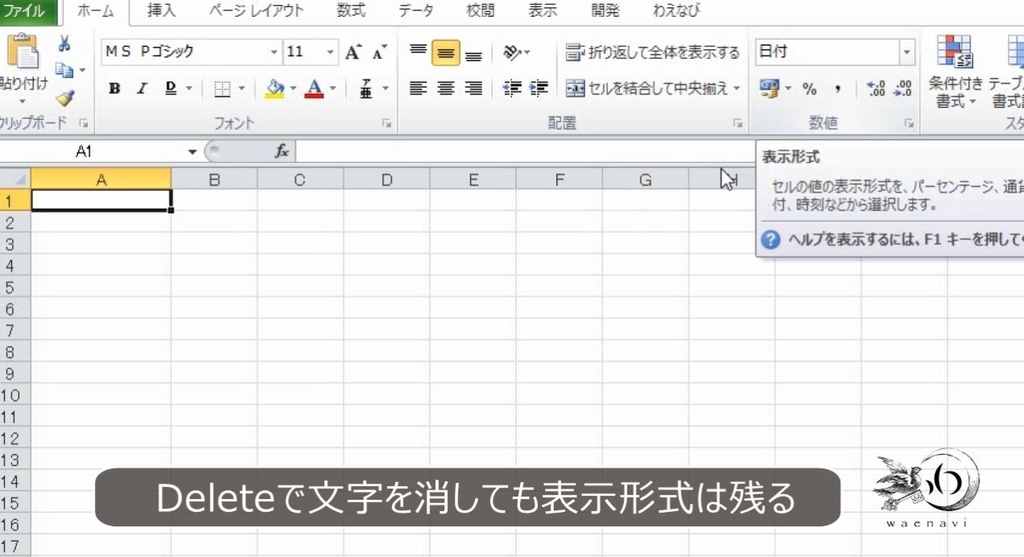
Task: Click the increase indent icon
Action: (x=539, y=88)
